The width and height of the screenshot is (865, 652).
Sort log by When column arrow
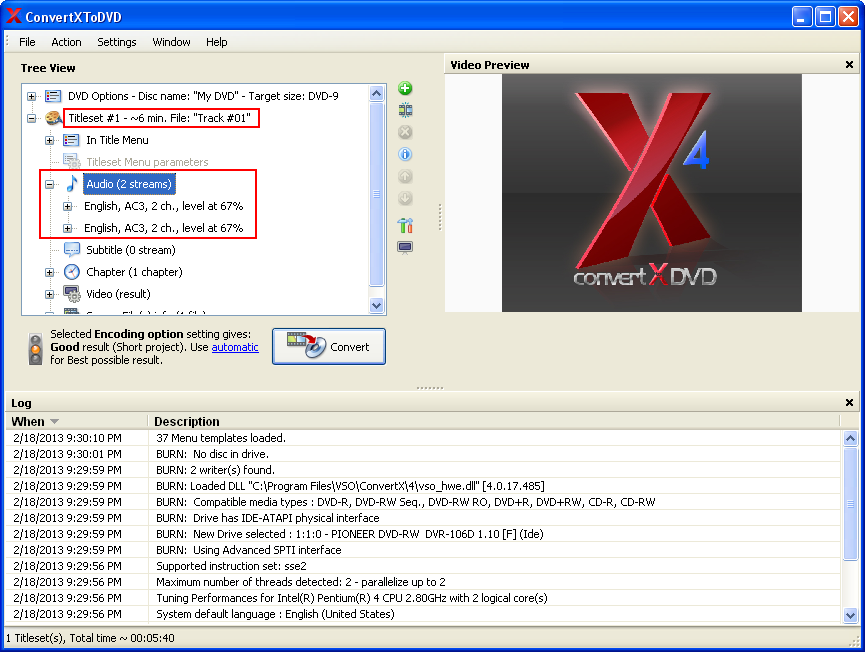pos(54,422)
